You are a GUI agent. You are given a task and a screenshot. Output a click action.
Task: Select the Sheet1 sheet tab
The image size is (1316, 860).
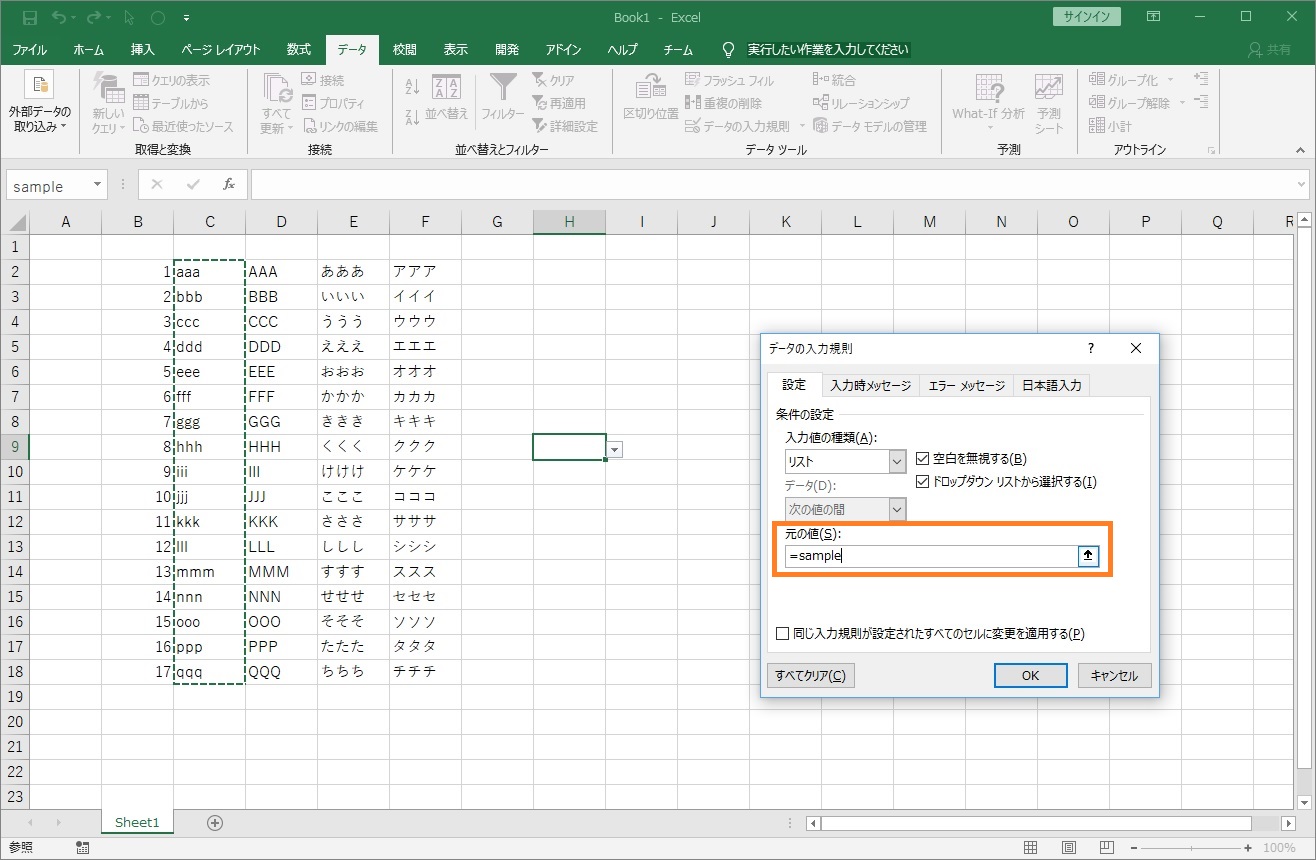(x=137, y=822)
